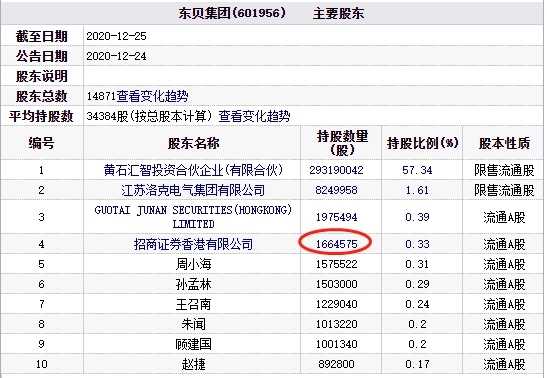Click 限售流通股 in the 黄石汇智 row
Screen dimensions: 547x378
[x=504, y=170]
